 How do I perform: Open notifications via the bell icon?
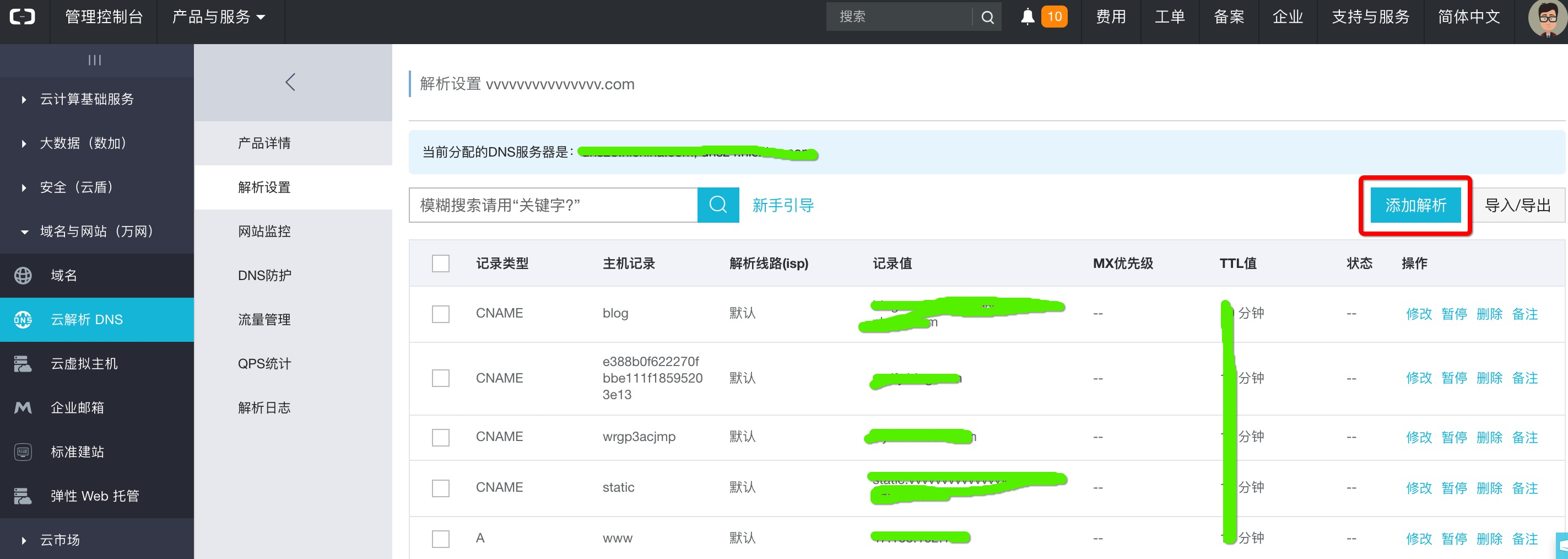(x=1028, y=17)
